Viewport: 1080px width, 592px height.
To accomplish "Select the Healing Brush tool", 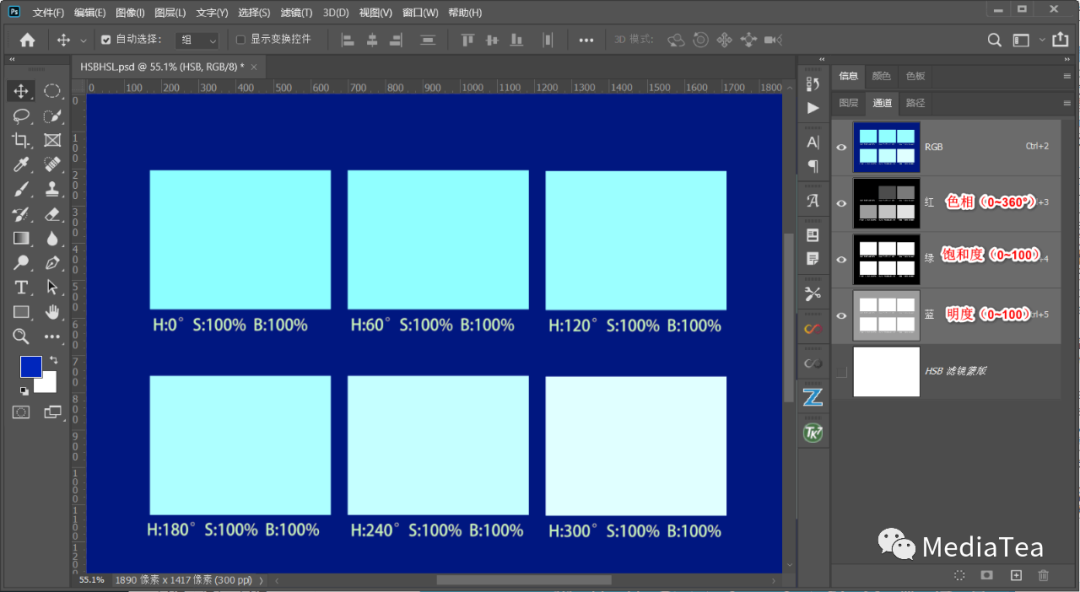I will 52,165.
